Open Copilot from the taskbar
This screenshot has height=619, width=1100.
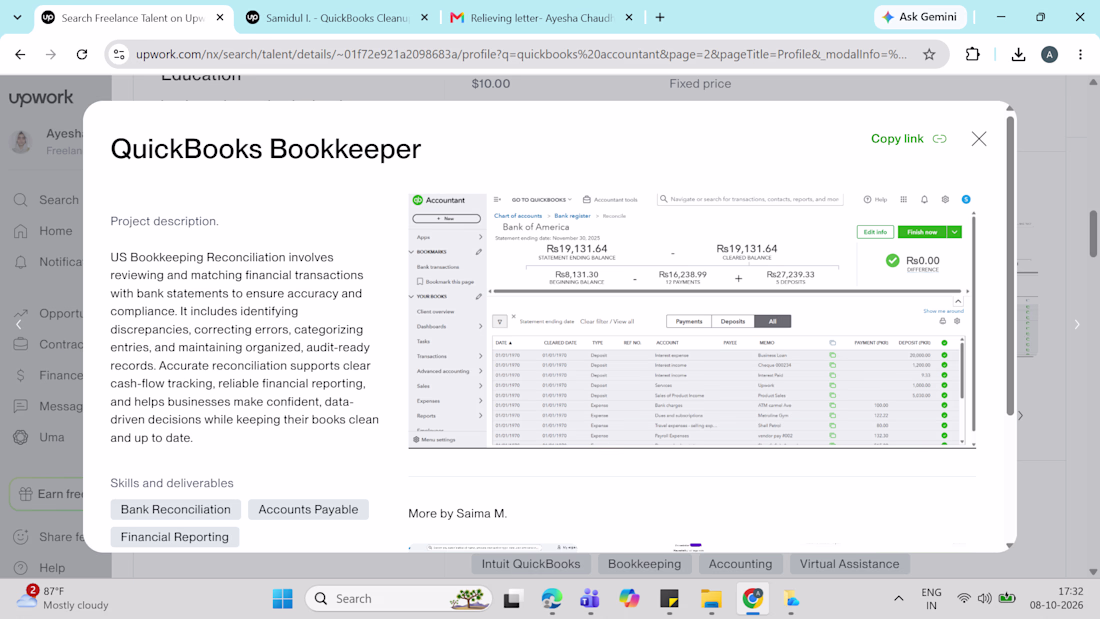[629, 599]
